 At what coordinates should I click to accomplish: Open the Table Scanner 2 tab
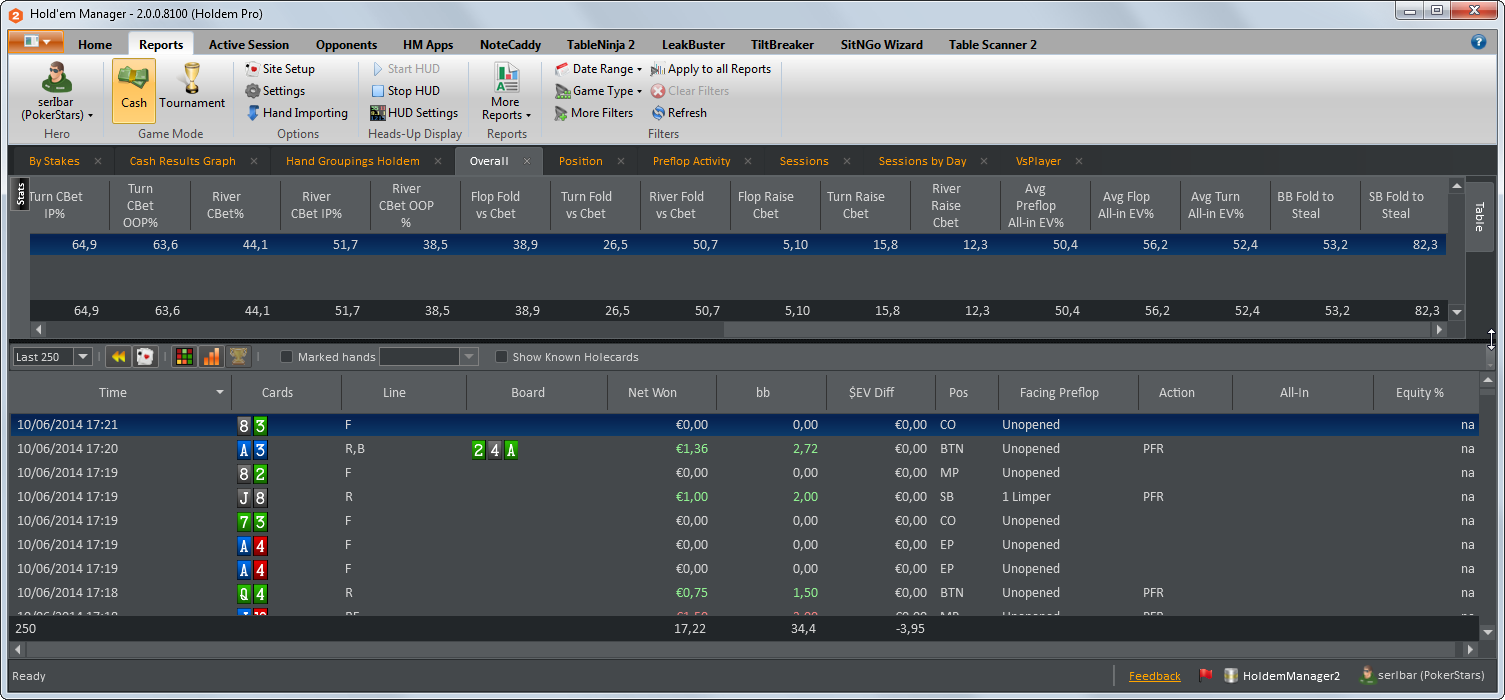coord(992,44)
